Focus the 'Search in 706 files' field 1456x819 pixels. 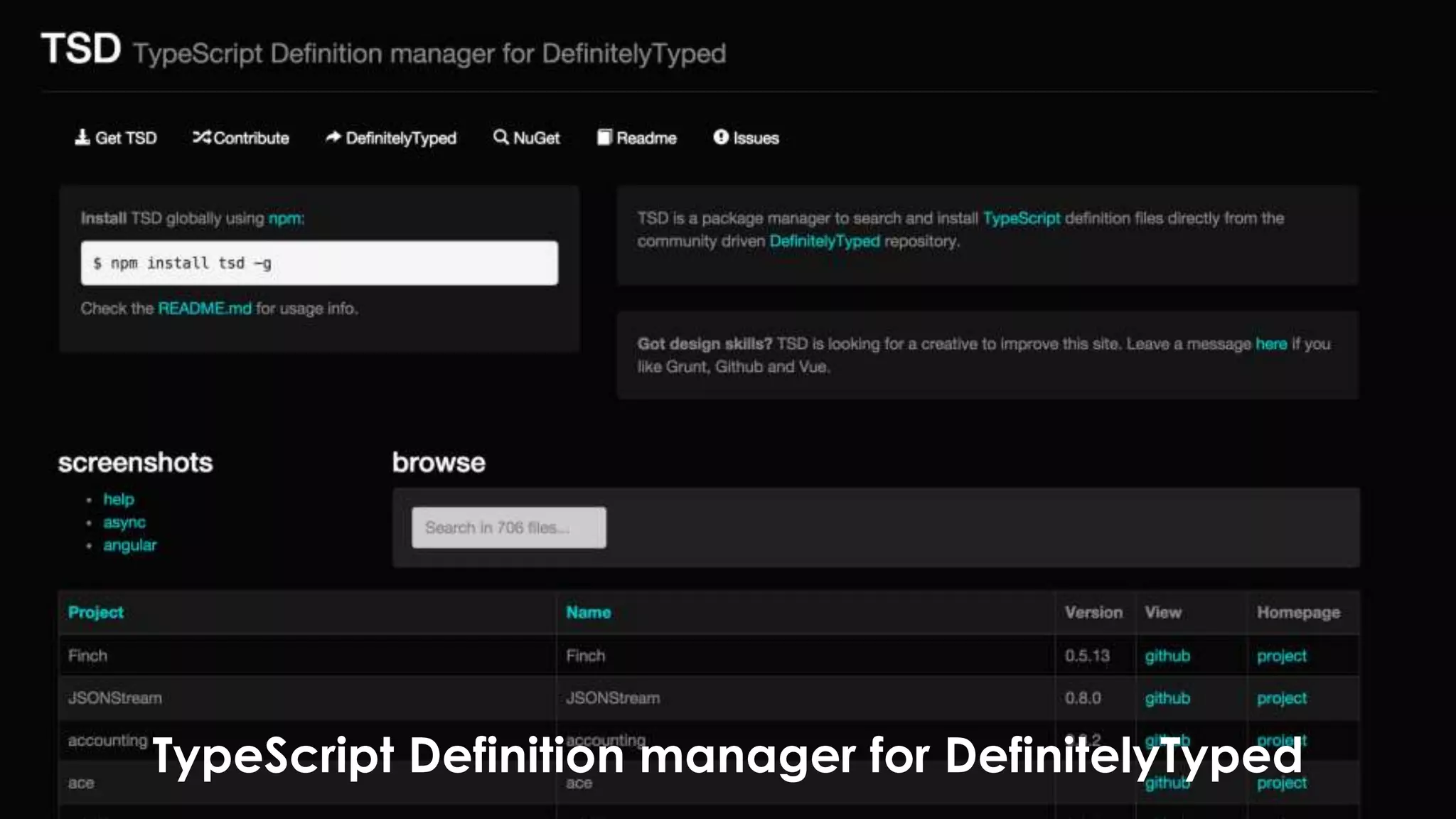[508, 528]
